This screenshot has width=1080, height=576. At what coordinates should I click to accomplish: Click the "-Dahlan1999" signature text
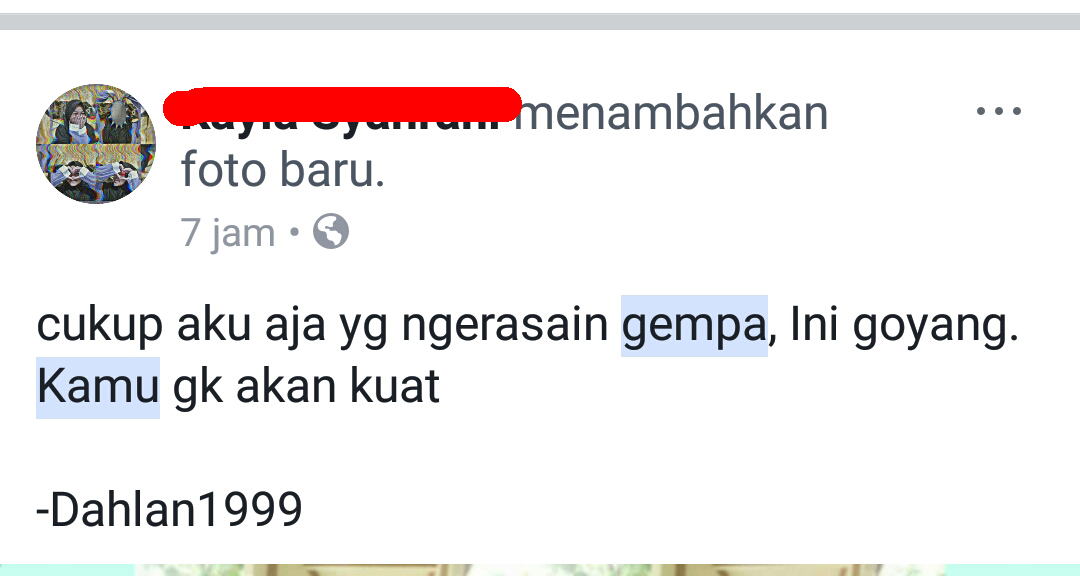169,510
